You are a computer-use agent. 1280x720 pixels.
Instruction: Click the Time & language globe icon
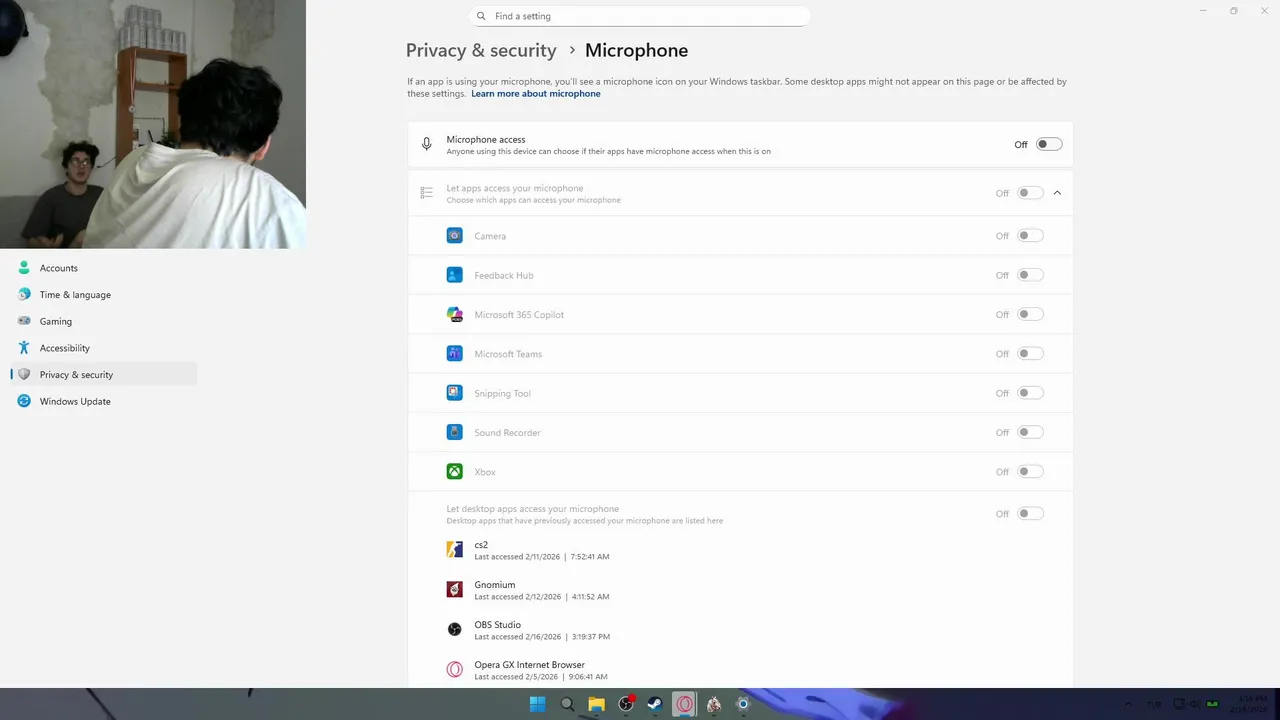point(24,295)
